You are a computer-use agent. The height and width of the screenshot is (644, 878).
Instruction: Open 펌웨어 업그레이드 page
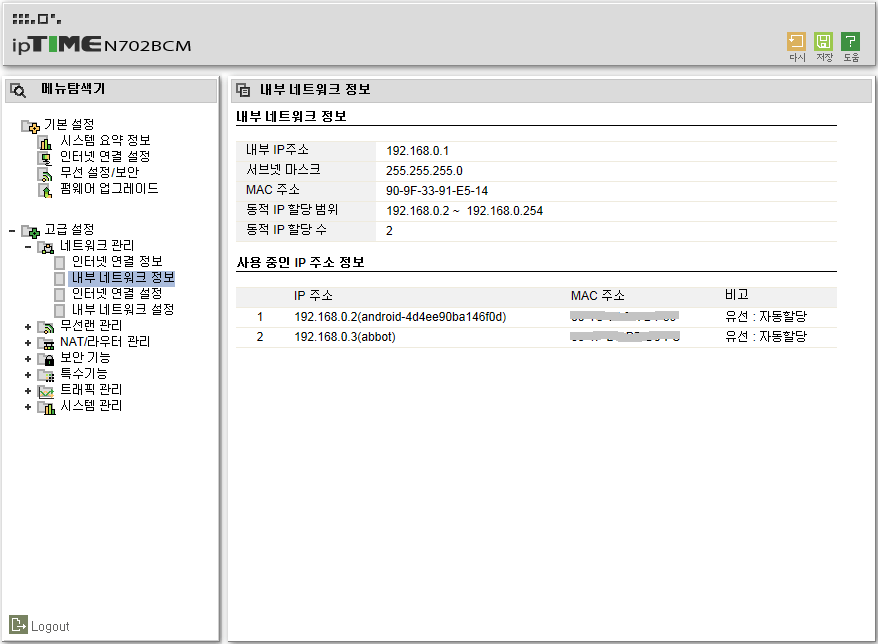(109, 189)
